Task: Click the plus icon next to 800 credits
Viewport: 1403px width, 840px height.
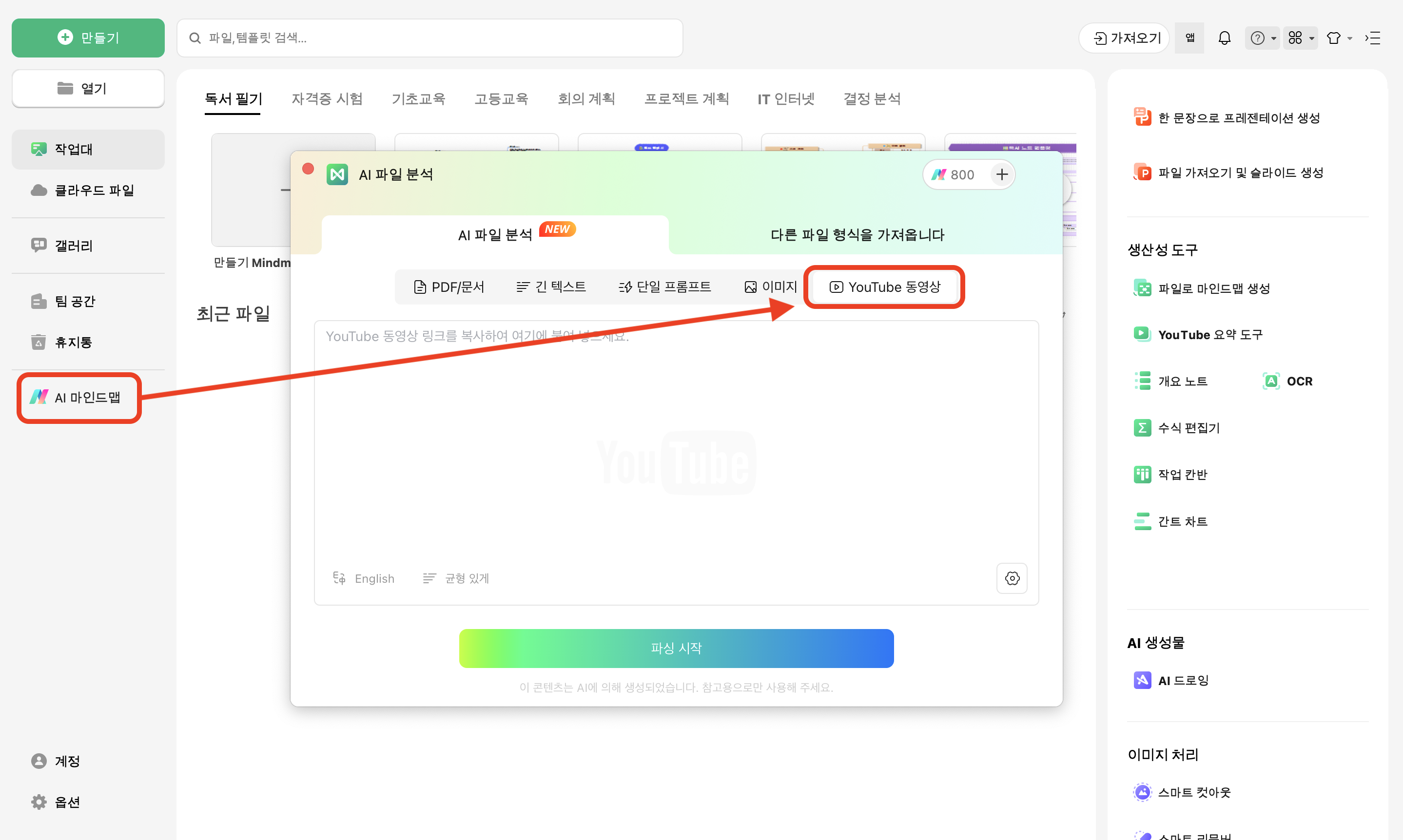Action: (x=1002, y=174)
